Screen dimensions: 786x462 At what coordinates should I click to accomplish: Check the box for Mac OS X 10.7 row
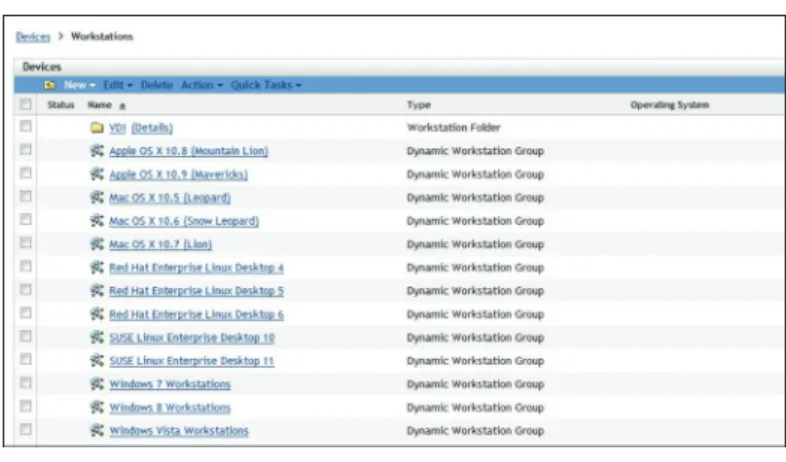coord(26,243)
